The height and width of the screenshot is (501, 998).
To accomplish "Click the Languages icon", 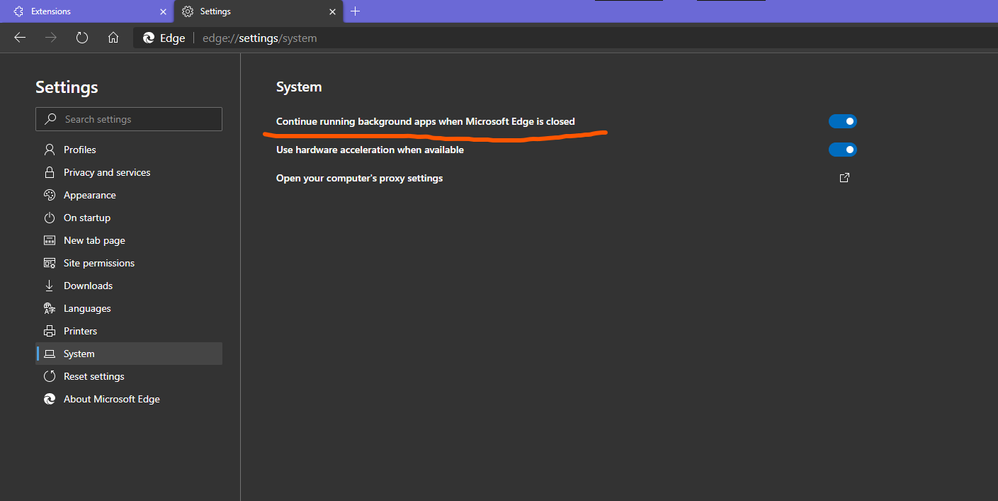I will 49,308.
